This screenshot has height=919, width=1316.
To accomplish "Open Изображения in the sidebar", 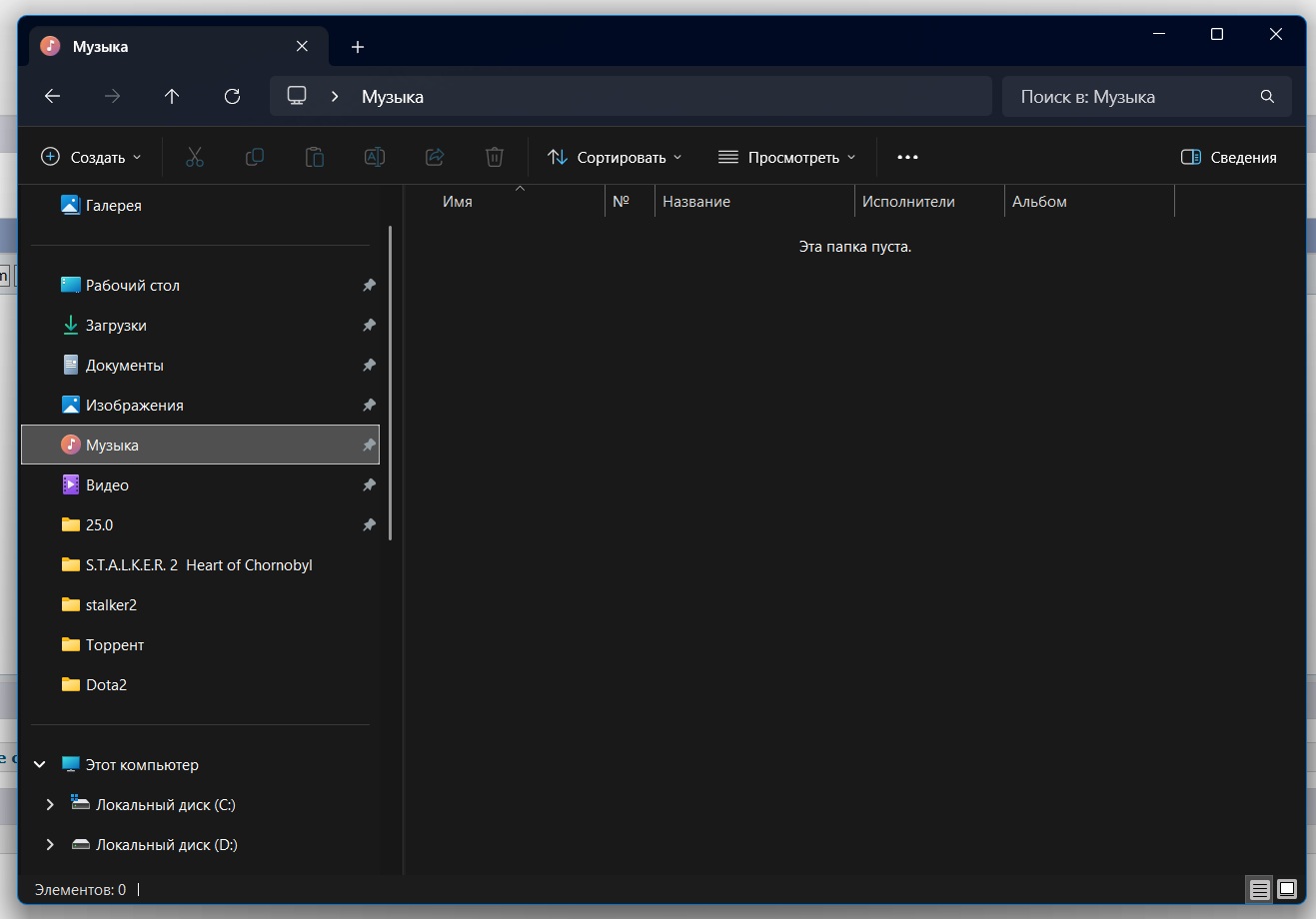I will (200, 406).
